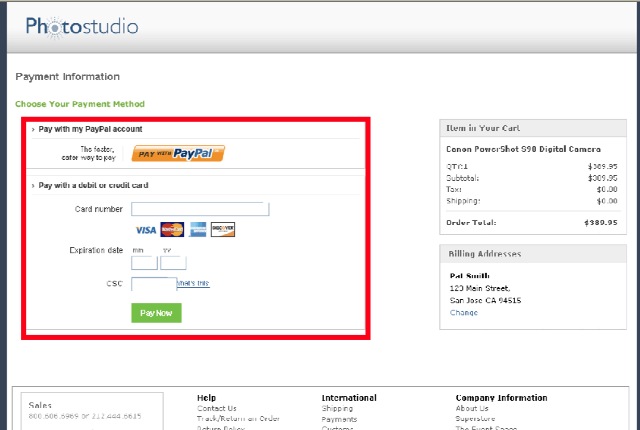
Task: Open the Superstore link
Action: (475, 419)
